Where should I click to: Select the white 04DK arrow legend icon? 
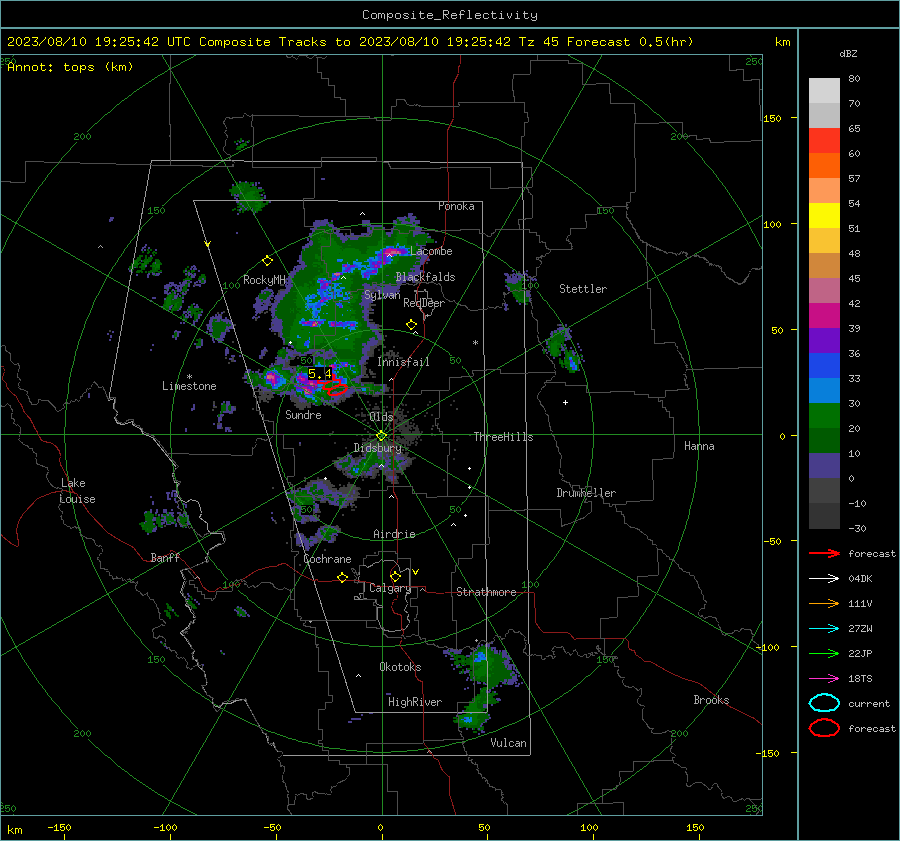824,579
